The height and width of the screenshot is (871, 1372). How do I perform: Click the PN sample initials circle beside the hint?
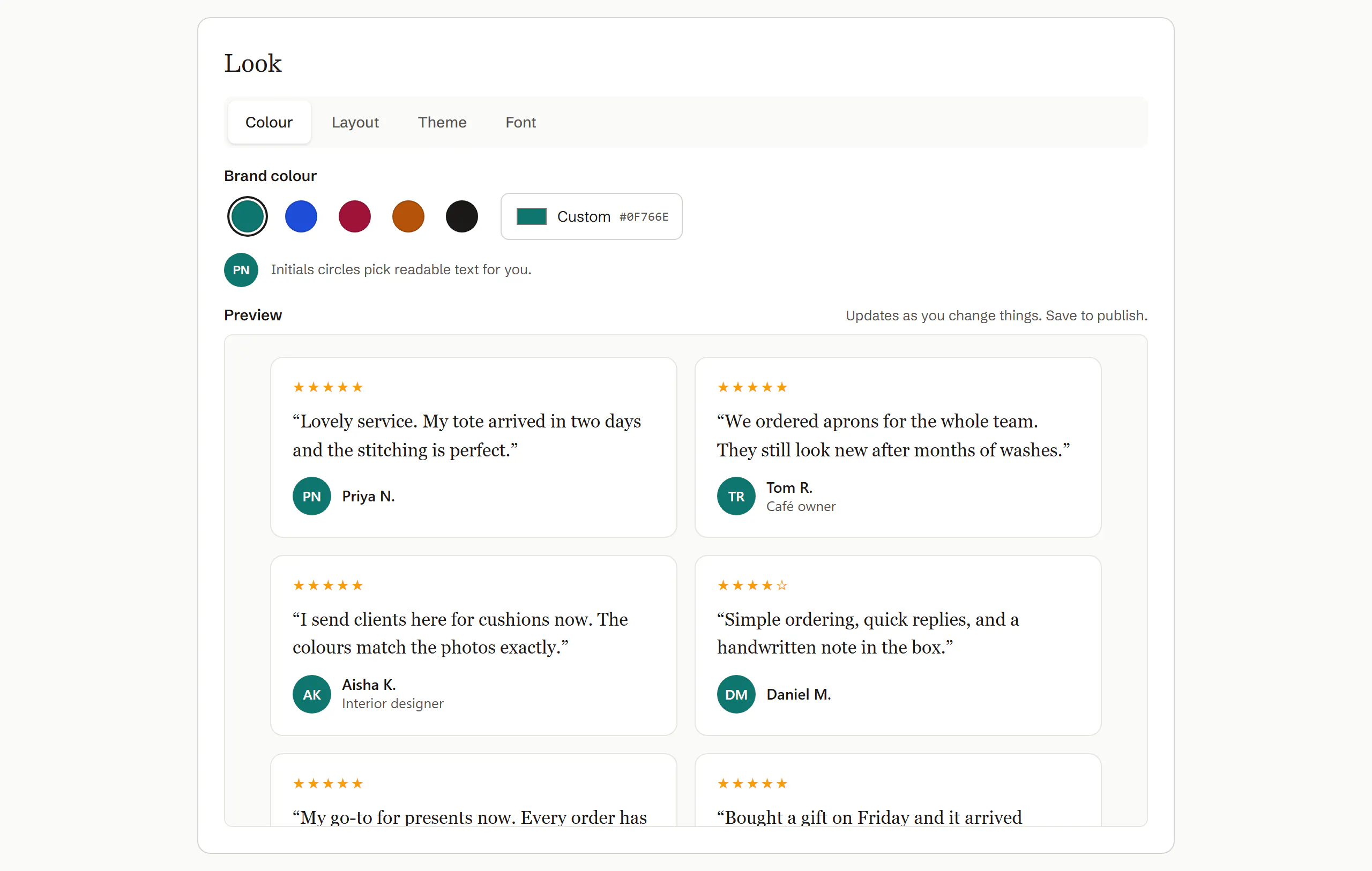click(241, 270)
